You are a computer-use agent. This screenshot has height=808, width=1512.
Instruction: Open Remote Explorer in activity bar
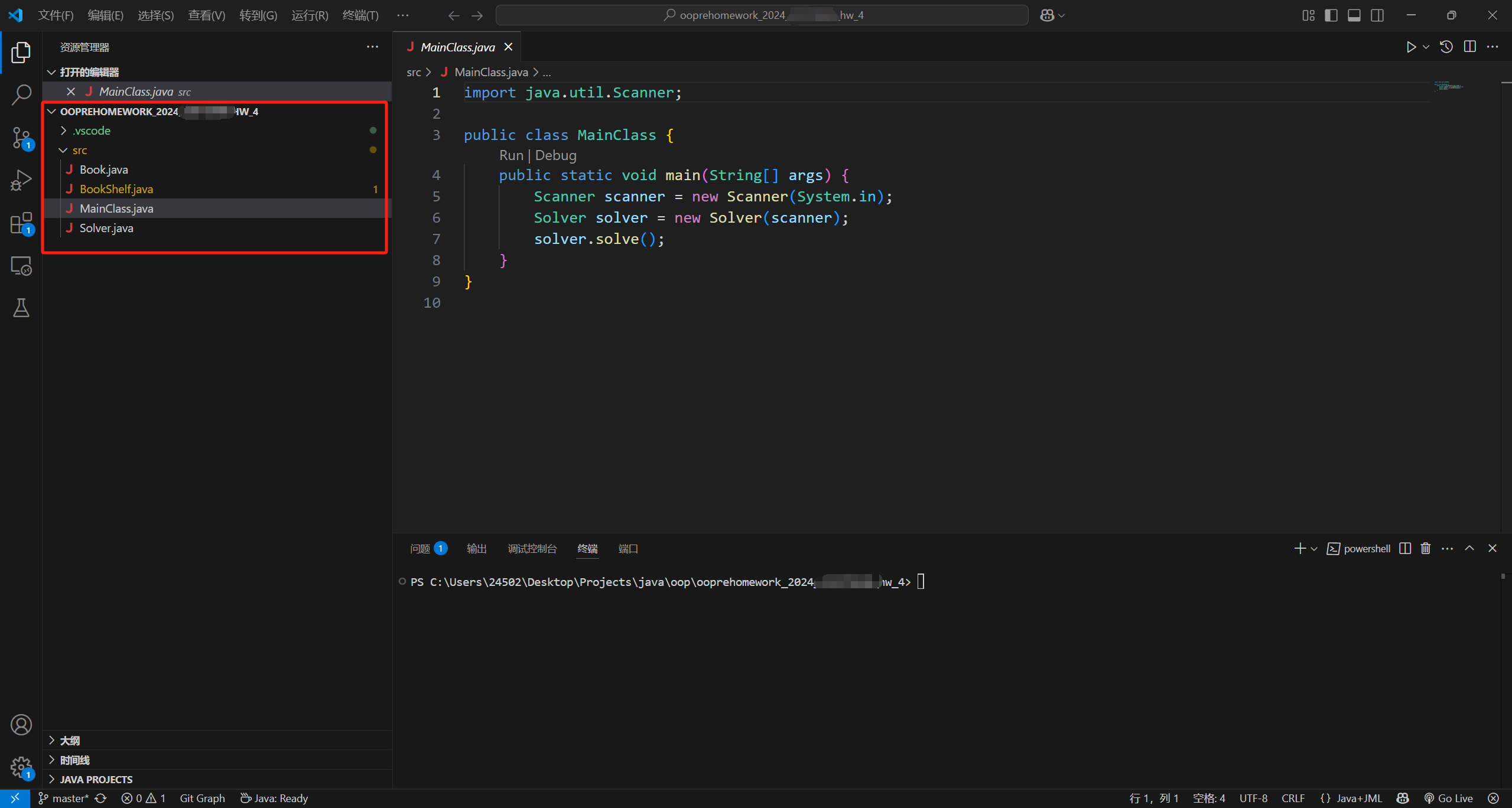click(21, 266)
